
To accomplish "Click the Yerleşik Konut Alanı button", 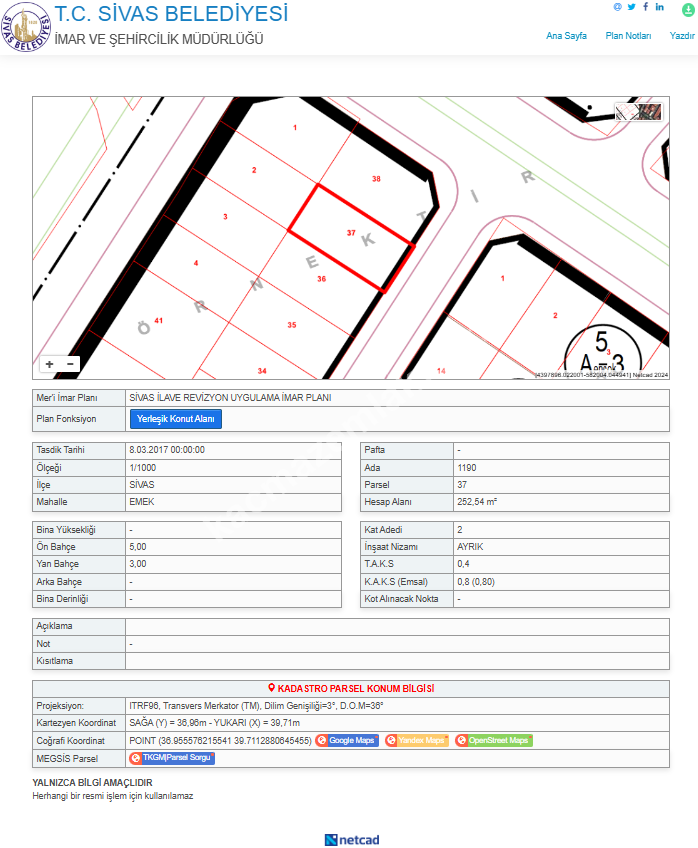I will pos(176,419).
